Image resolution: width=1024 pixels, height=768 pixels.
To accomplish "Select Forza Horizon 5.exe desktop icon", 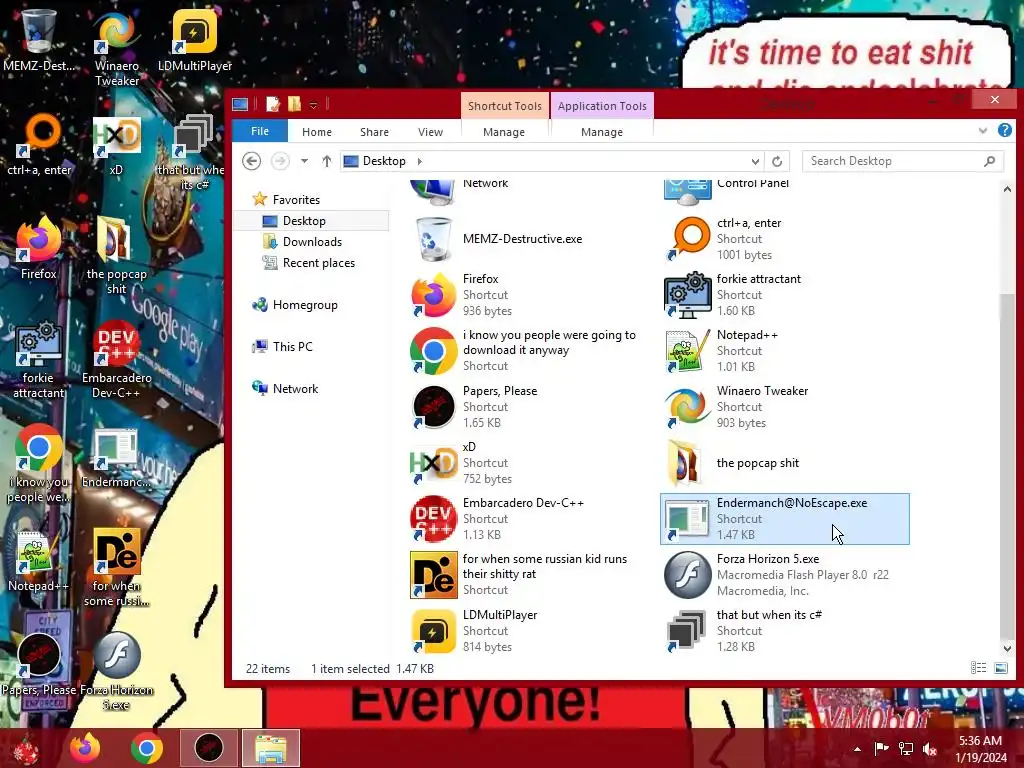I will [116, 671].
